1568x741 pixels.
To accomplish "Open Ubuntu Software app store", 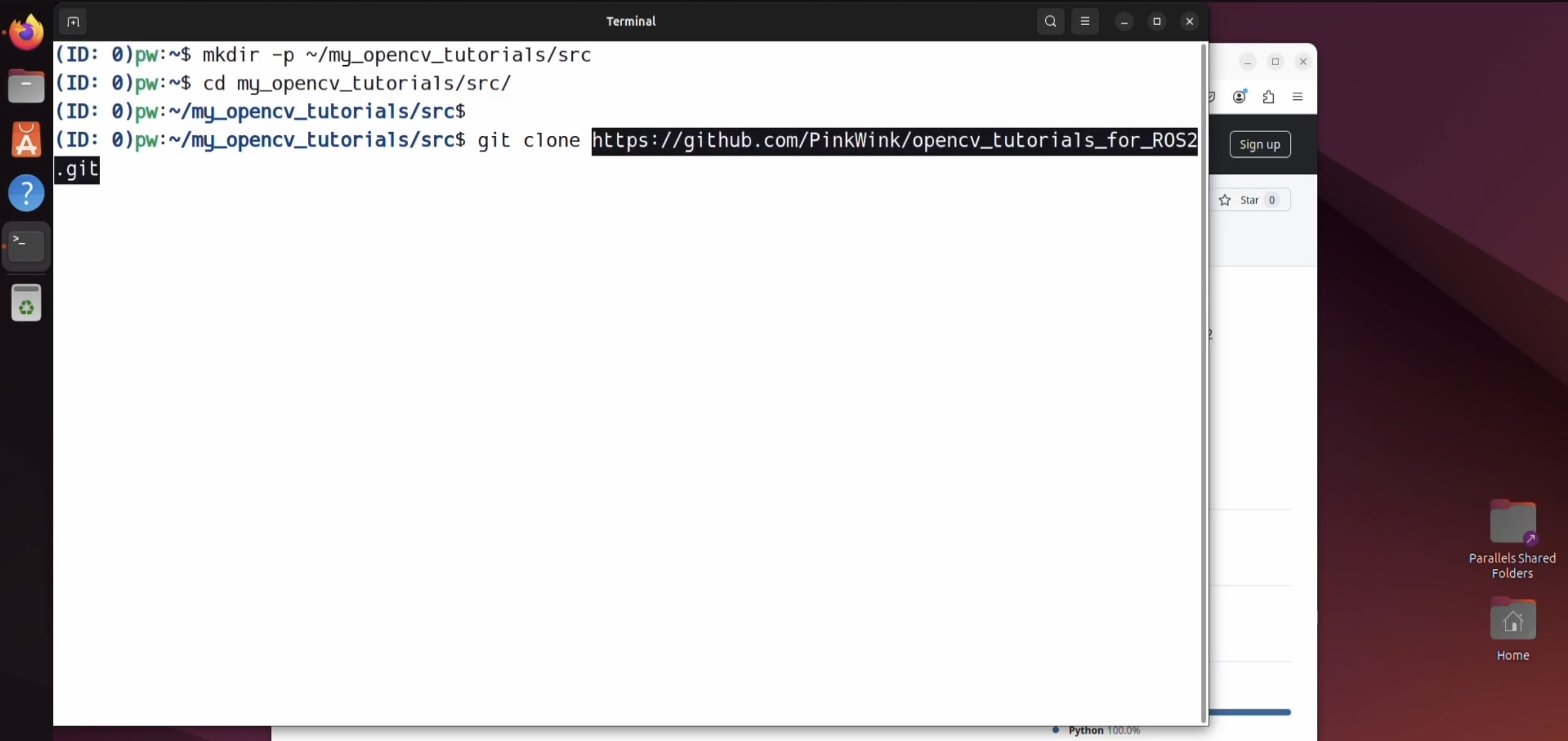I will pyautogui.click(x=26, y=140).
